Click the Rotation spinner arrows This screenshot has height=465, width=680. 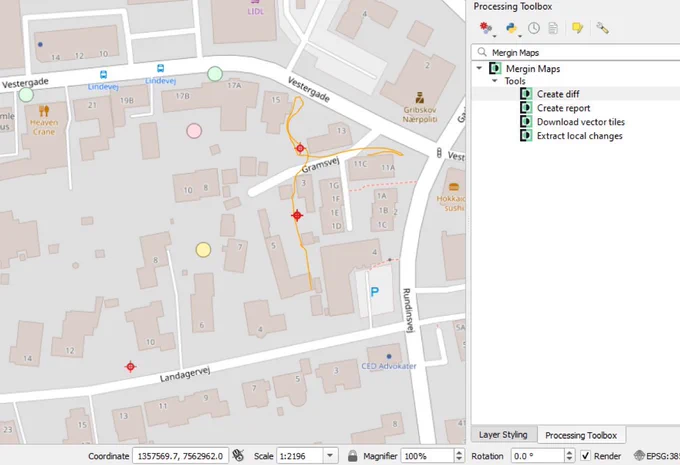[569, 456]
